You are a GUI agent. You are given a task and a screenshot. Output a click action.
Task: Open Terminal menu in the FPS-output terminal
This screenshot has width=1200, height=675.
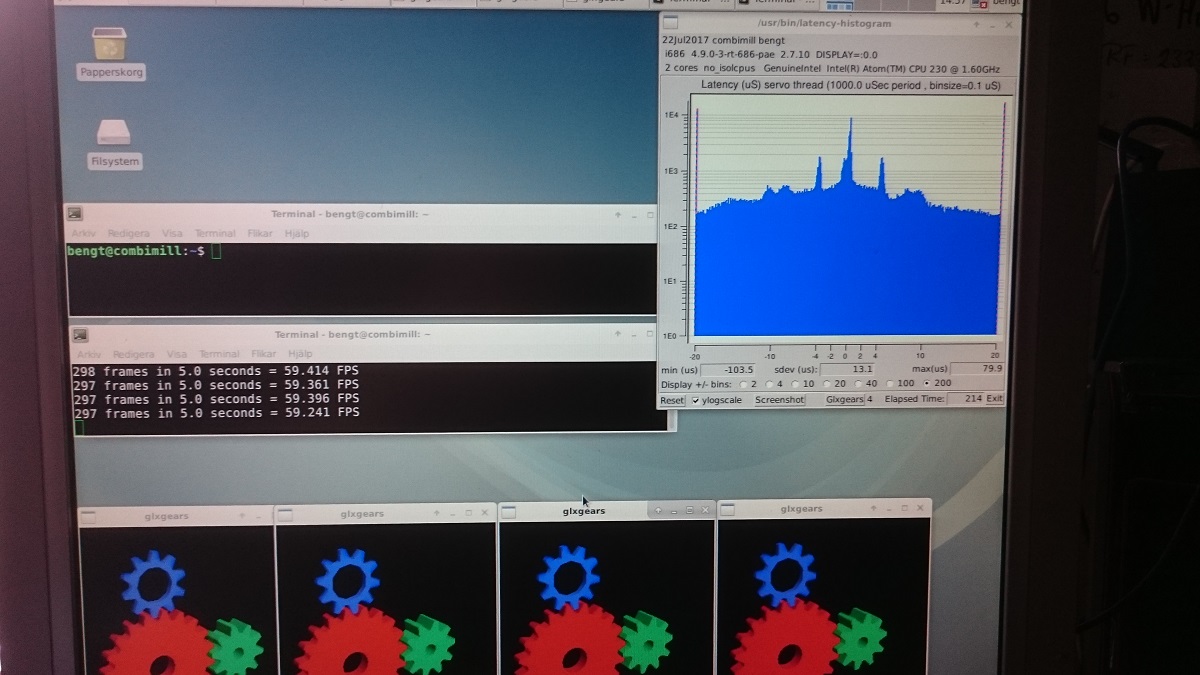(x=219, y=354)
